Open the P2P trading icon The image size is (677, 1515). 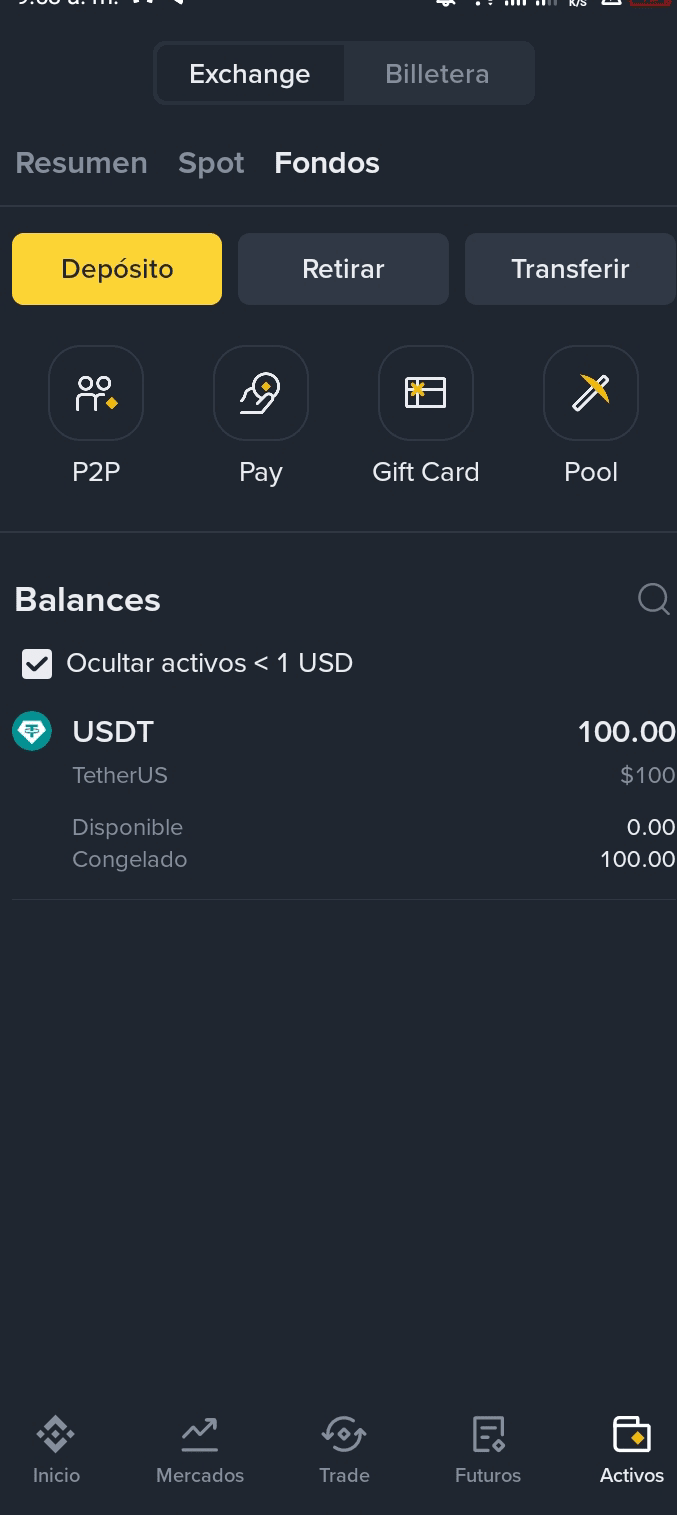click(96, 393)
